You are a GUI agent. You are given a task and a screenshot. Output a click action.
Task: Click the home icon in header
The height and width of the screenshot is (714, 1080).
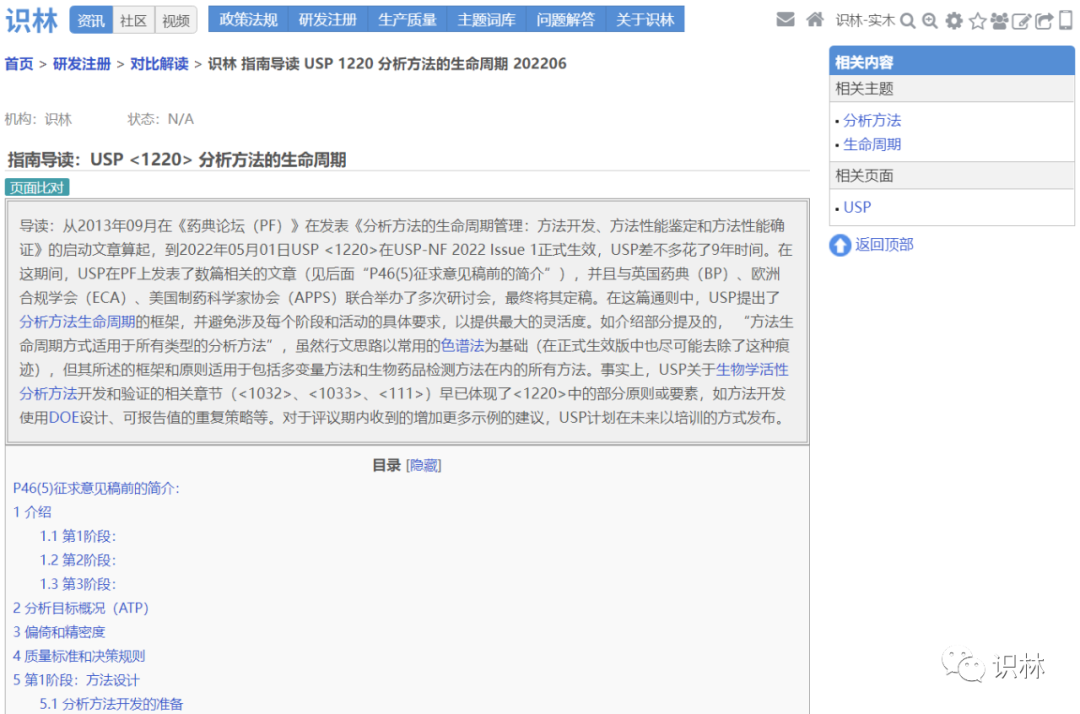[815, 19]
